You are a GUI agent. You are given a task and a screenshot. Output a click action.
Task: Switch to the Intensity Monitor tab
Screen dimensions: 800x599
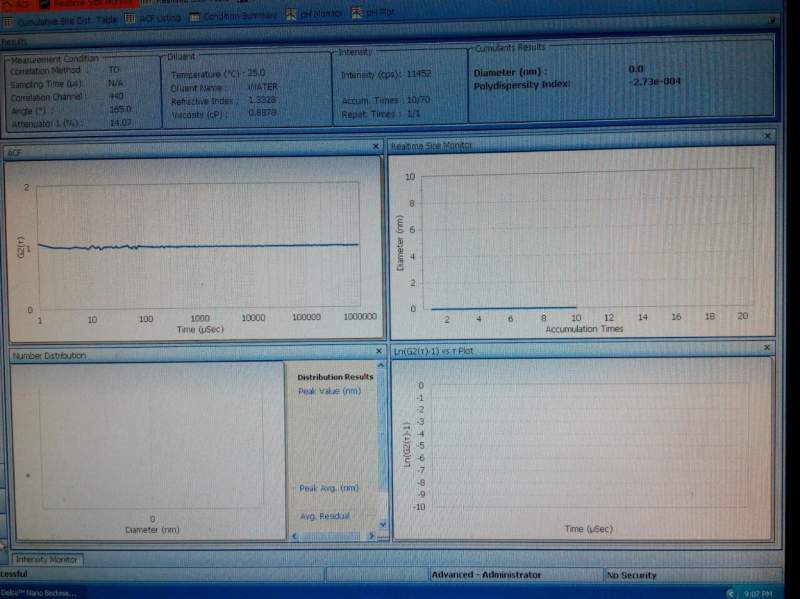[46, 560]
